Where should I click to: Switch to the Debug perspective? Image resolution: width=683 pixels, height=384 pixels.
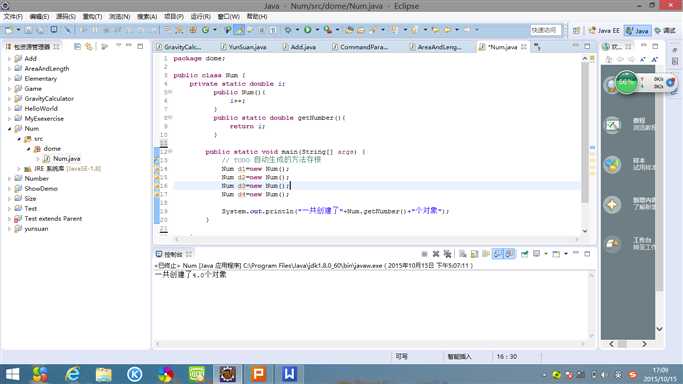coord(666,30)
